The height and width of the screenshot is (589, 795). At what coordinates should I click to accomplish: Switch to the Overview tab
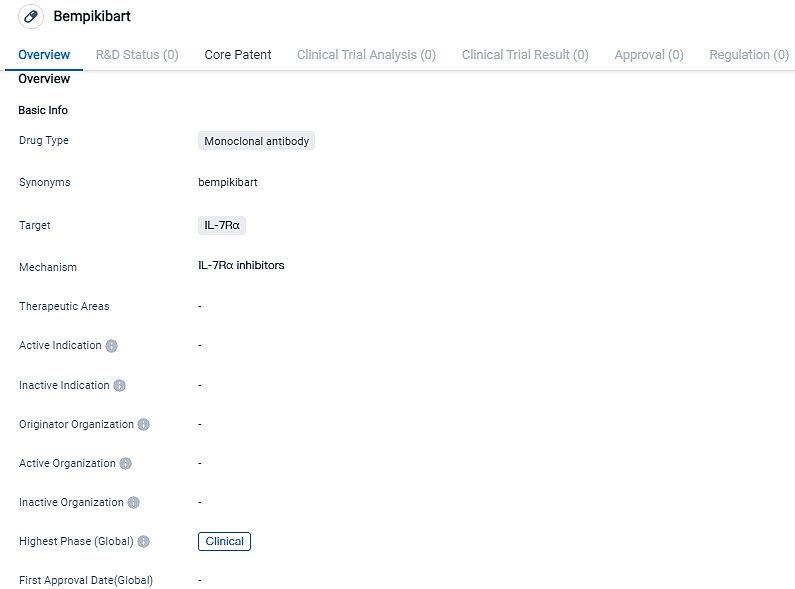[x=44, y=55]
